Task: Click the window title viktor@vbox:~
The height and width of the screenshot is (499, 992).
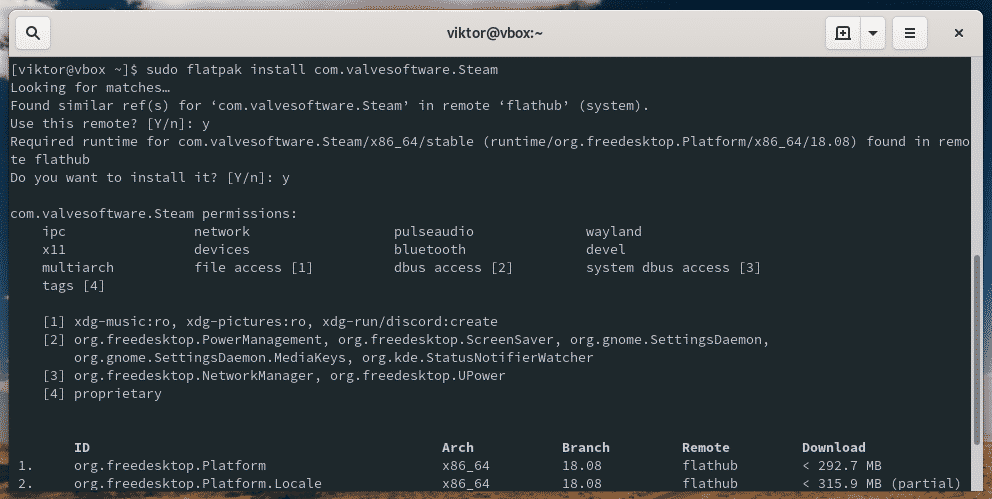Action: [495, 33]
